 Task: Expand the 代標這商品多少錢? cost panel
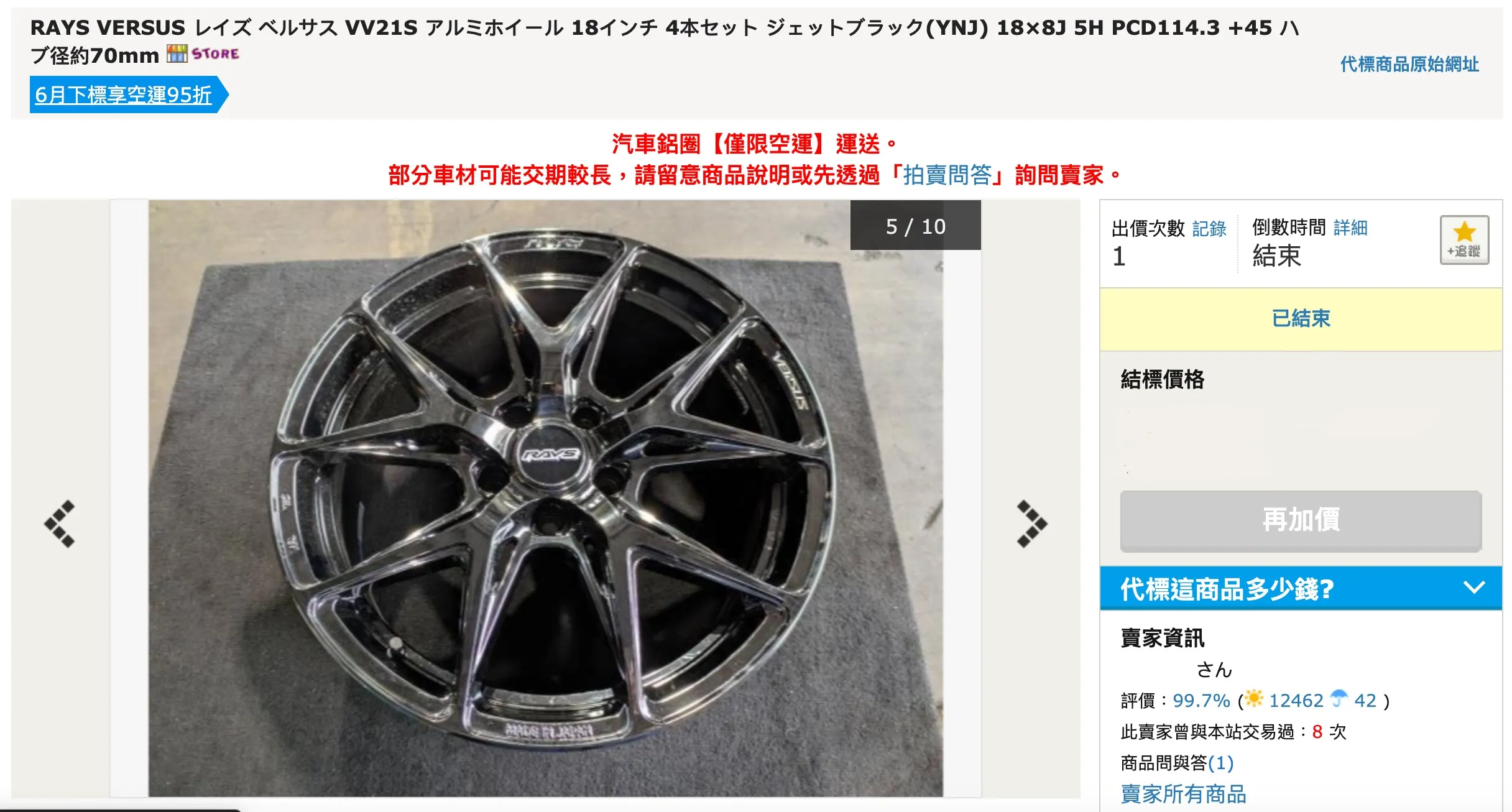1301,588
